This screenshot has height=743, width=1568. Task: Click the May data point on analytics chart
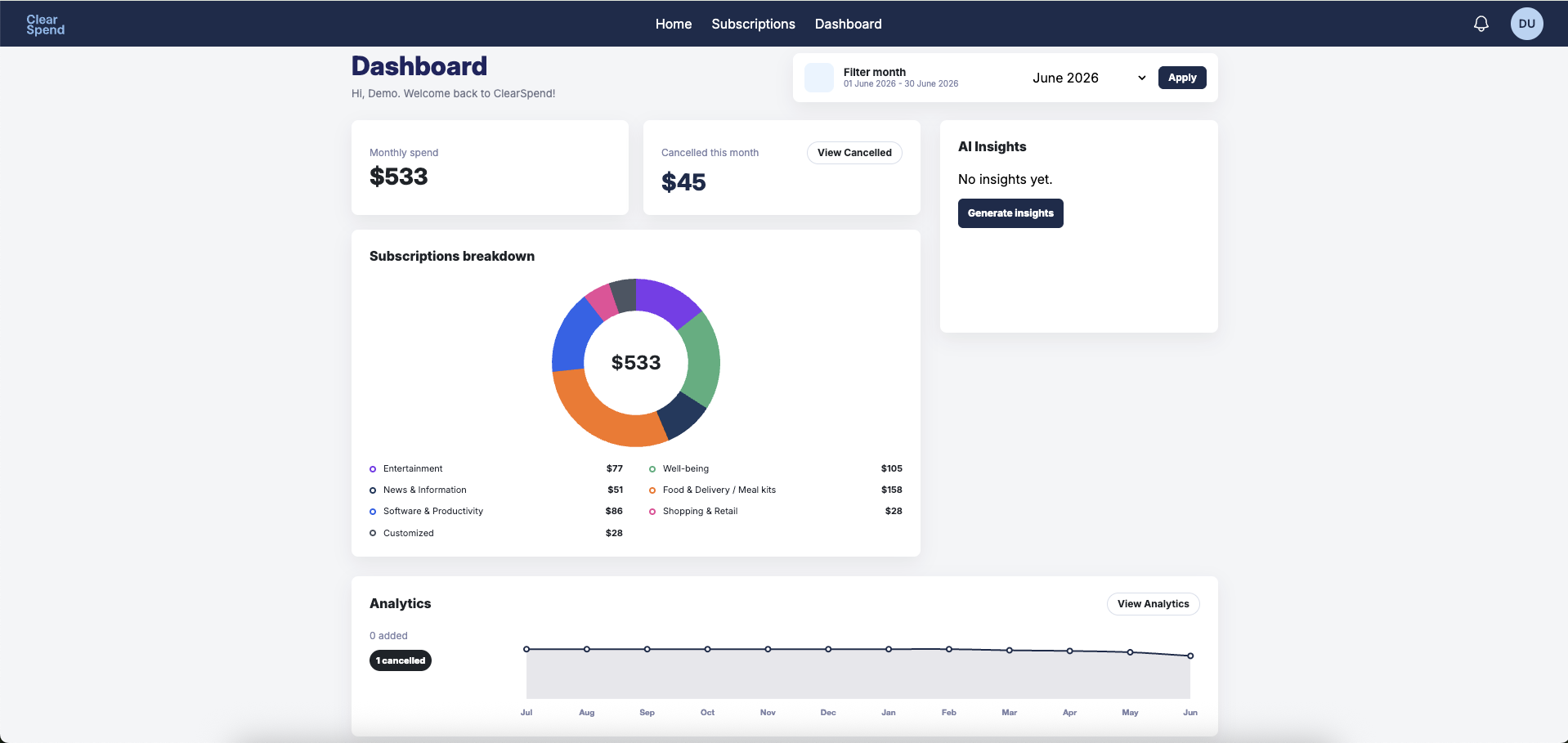tap(1130, 652)
